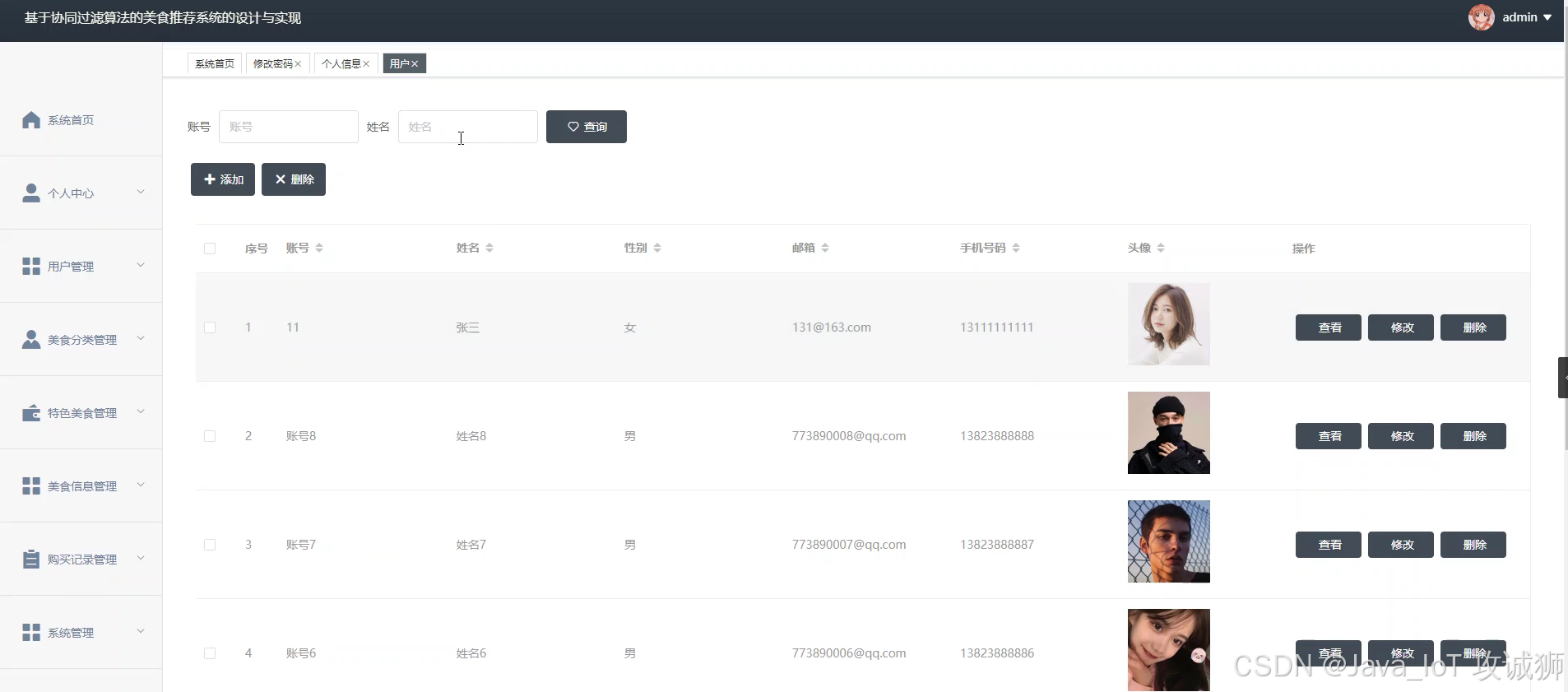Image resolution: width=1568 pixels, height=692 pixels.
Task: Focus the 账号 search input field
Action: [289, 127]
